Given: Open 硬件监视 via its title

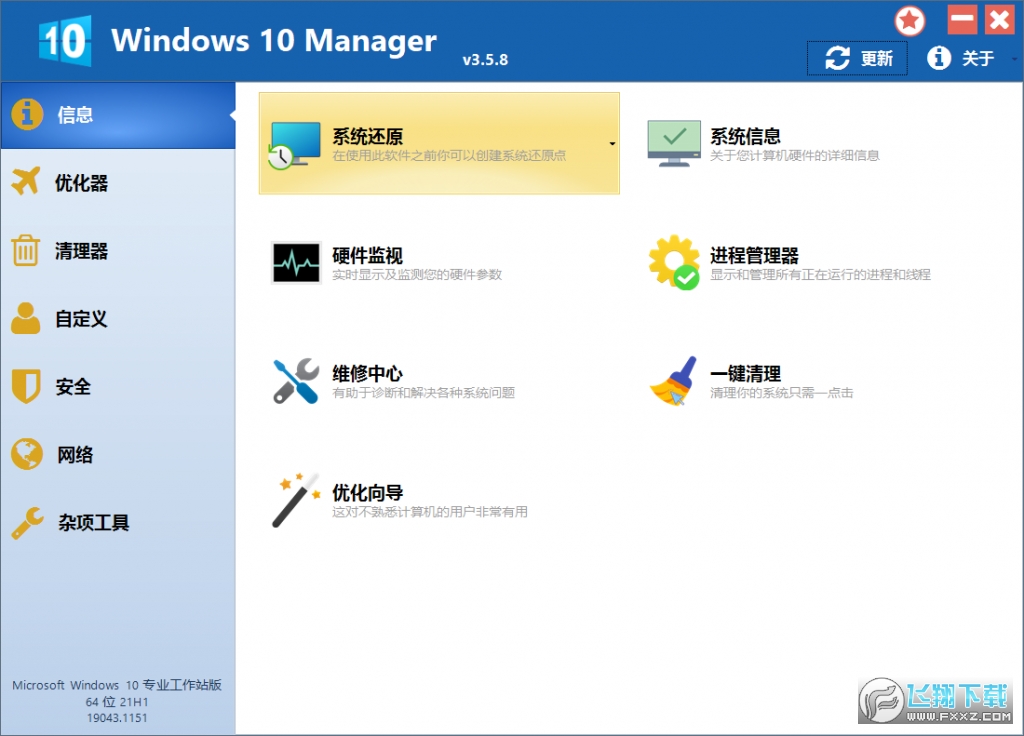Looking at the screenshot, I should (x=368, y=255).
